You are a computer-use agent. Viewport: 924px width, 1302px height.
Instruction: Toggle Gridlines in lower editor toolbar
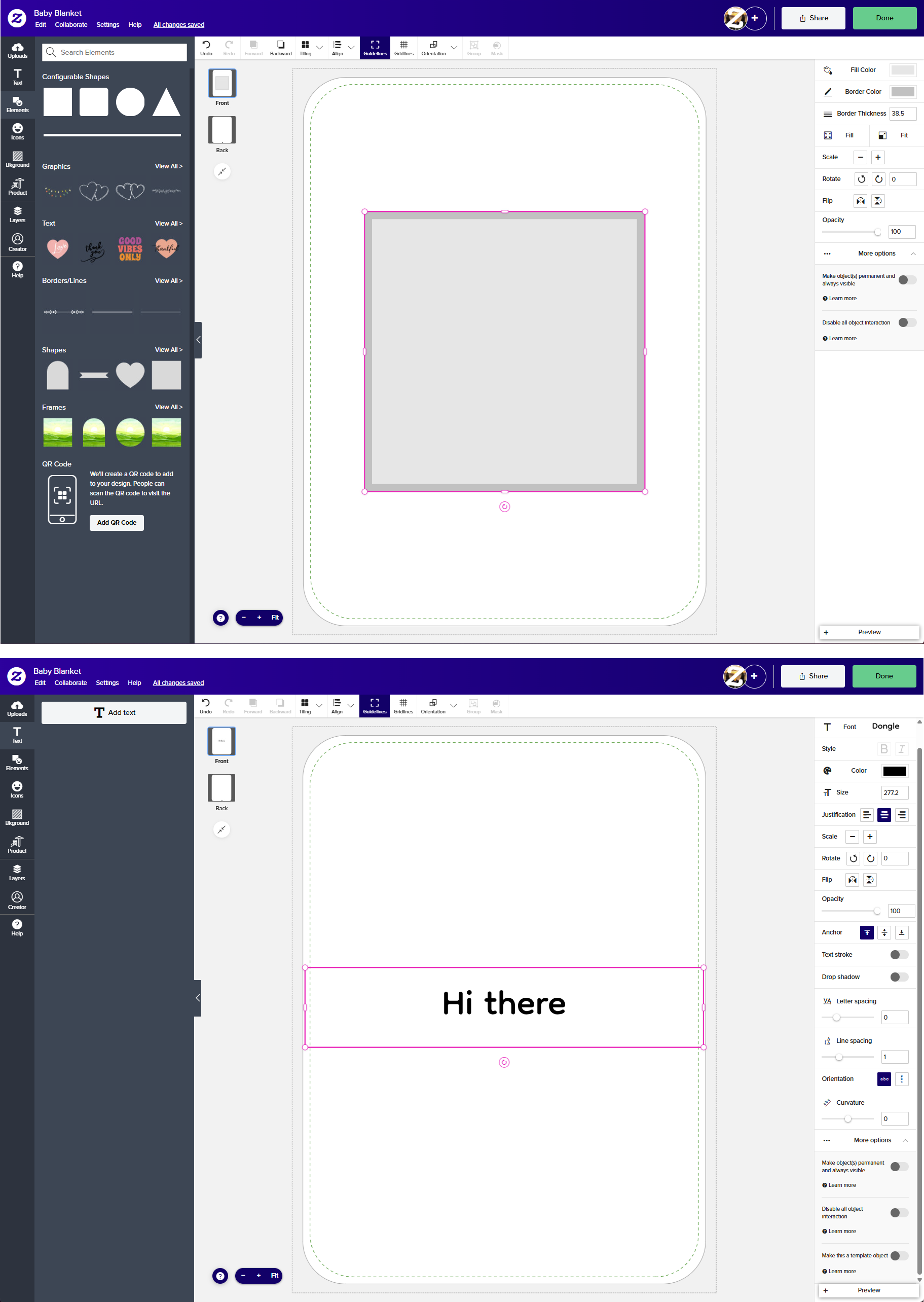[403, 706]
